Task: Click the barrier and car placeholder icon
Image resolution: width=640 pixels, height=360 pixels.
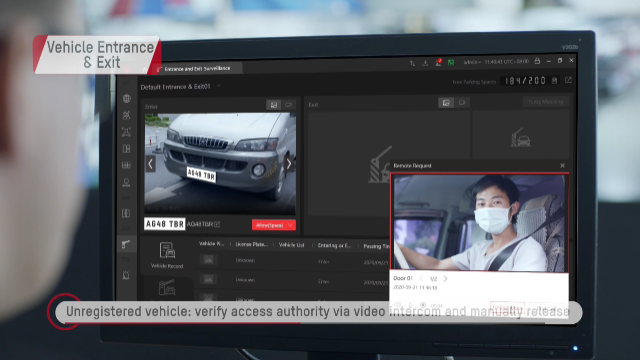Action: coord(520,137)
